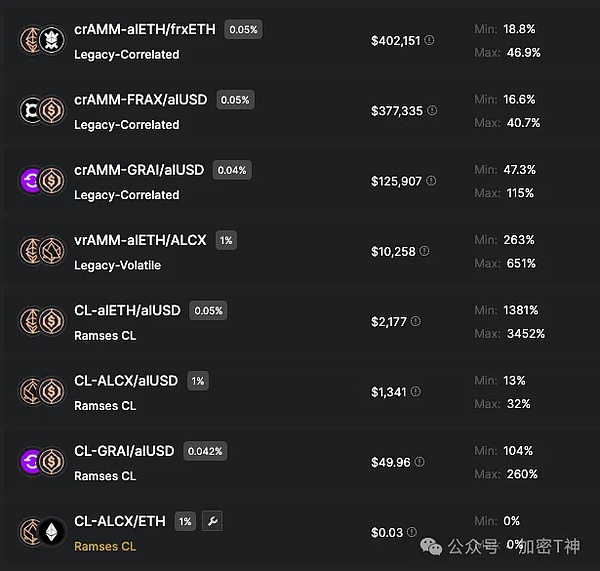Click the yellow Ramses CL label

[105, 546]
